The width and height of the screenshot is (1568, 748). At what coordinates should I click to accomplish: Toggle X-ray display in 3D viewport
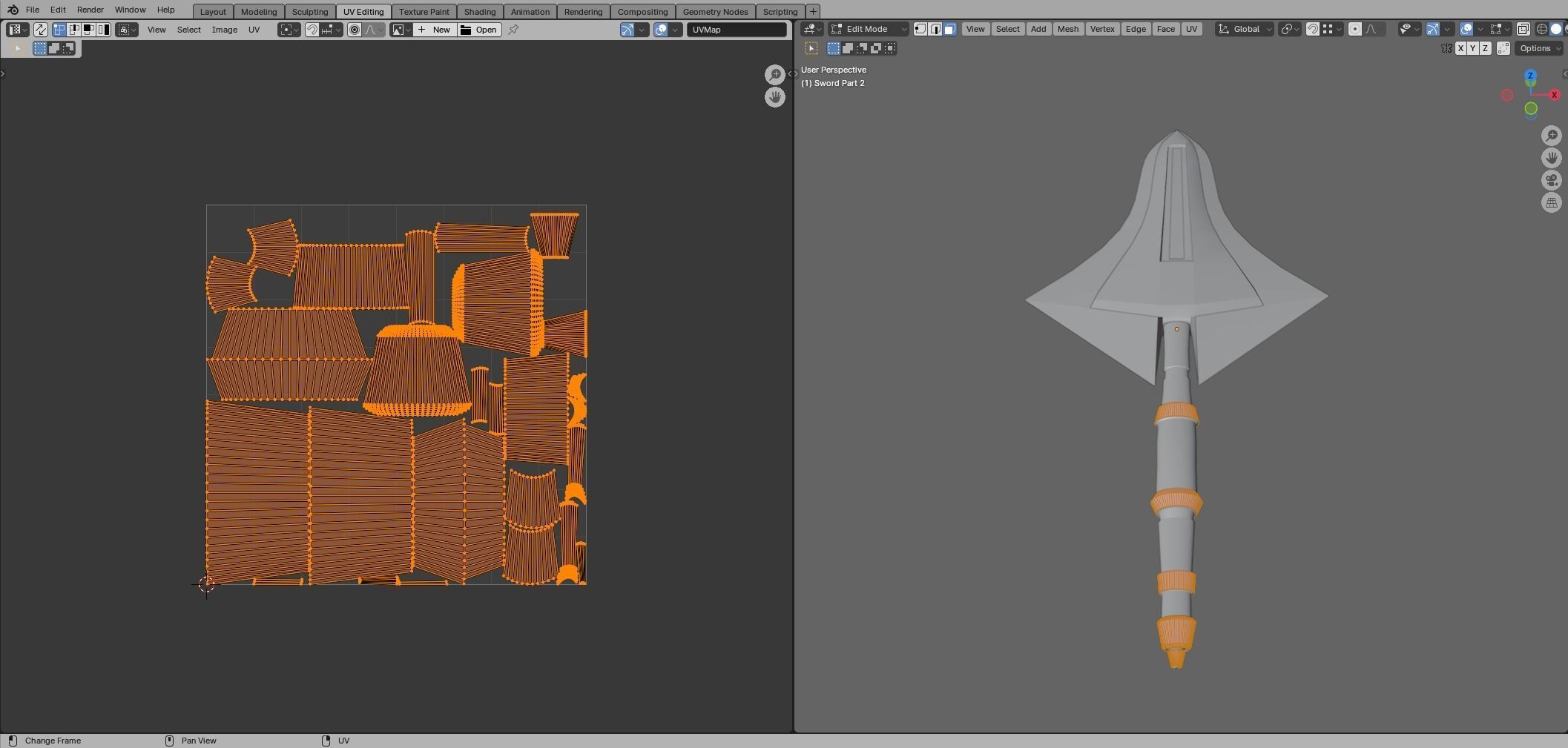coord(1523,29)
